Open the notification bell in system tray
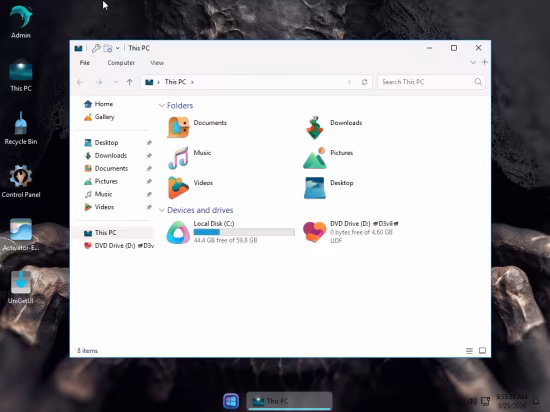Image resolution: width=550 pixels, height=412 pixels. [536, 401]
